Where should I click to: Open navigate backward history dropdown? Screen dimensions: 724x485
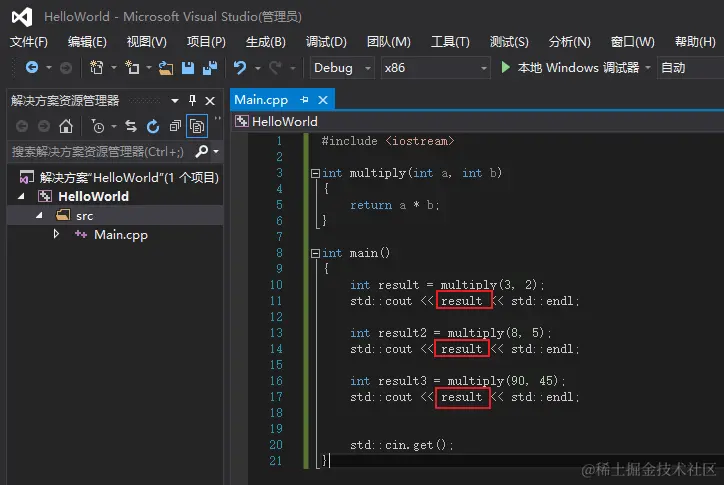click(48, 68)
